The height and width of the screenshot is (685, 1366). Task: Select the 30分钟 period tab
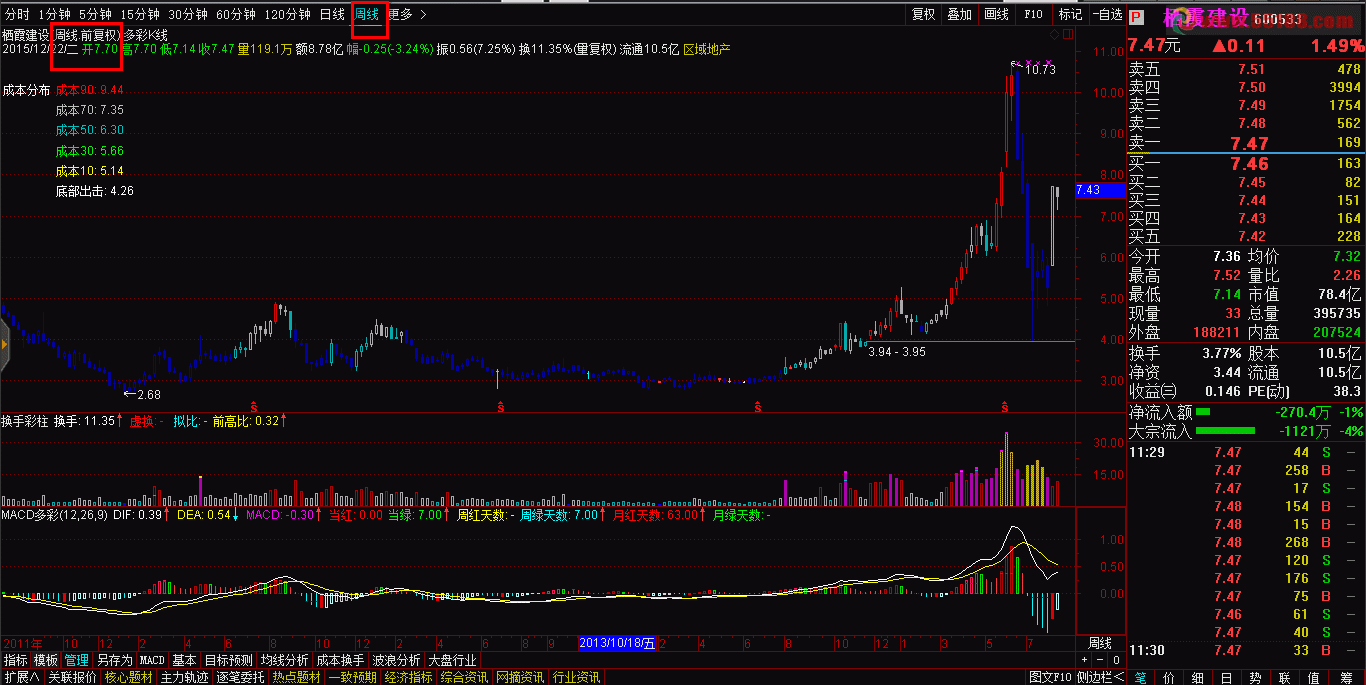188,14
